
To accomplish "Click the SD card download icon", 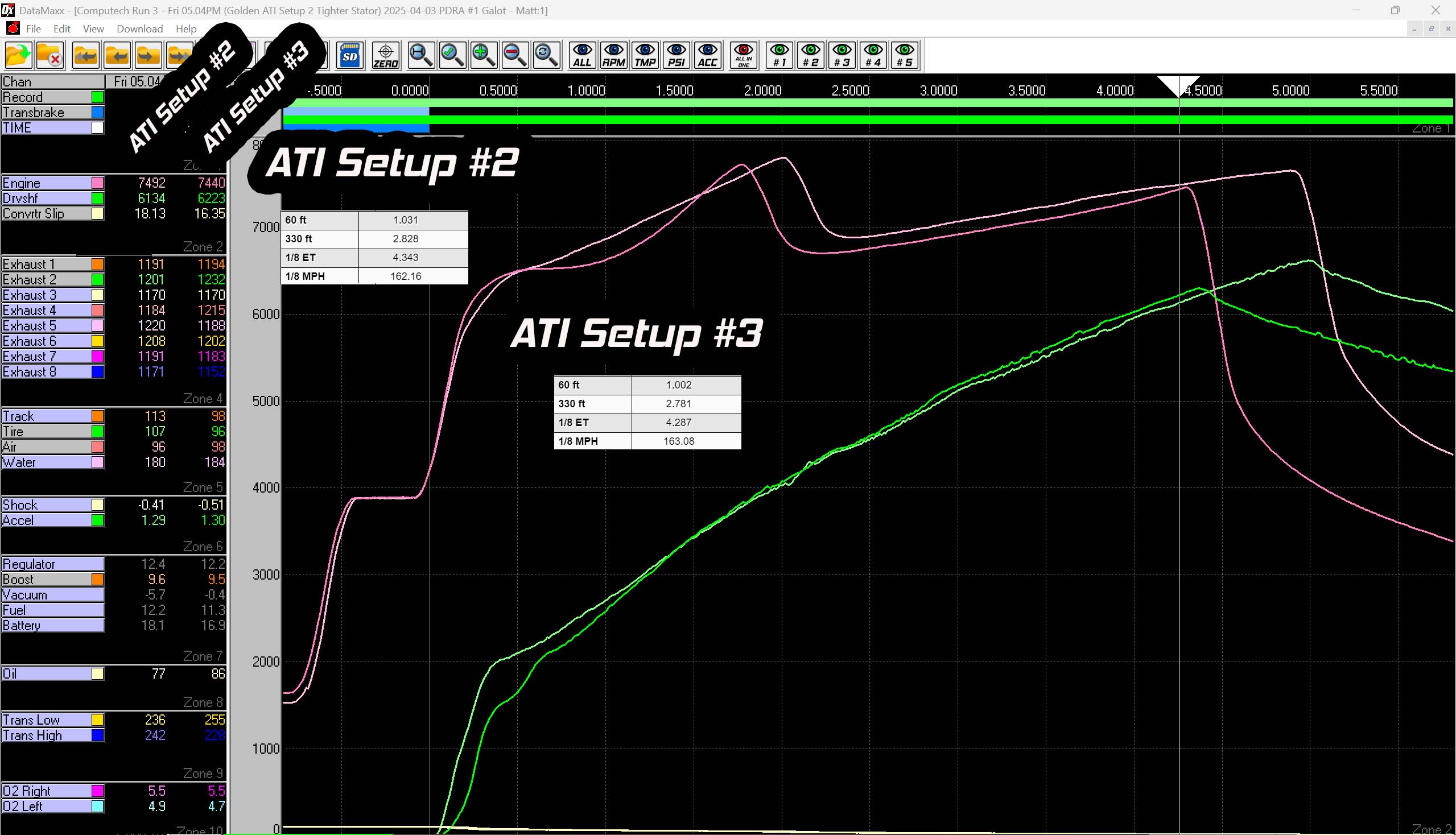I will point(350,56).
